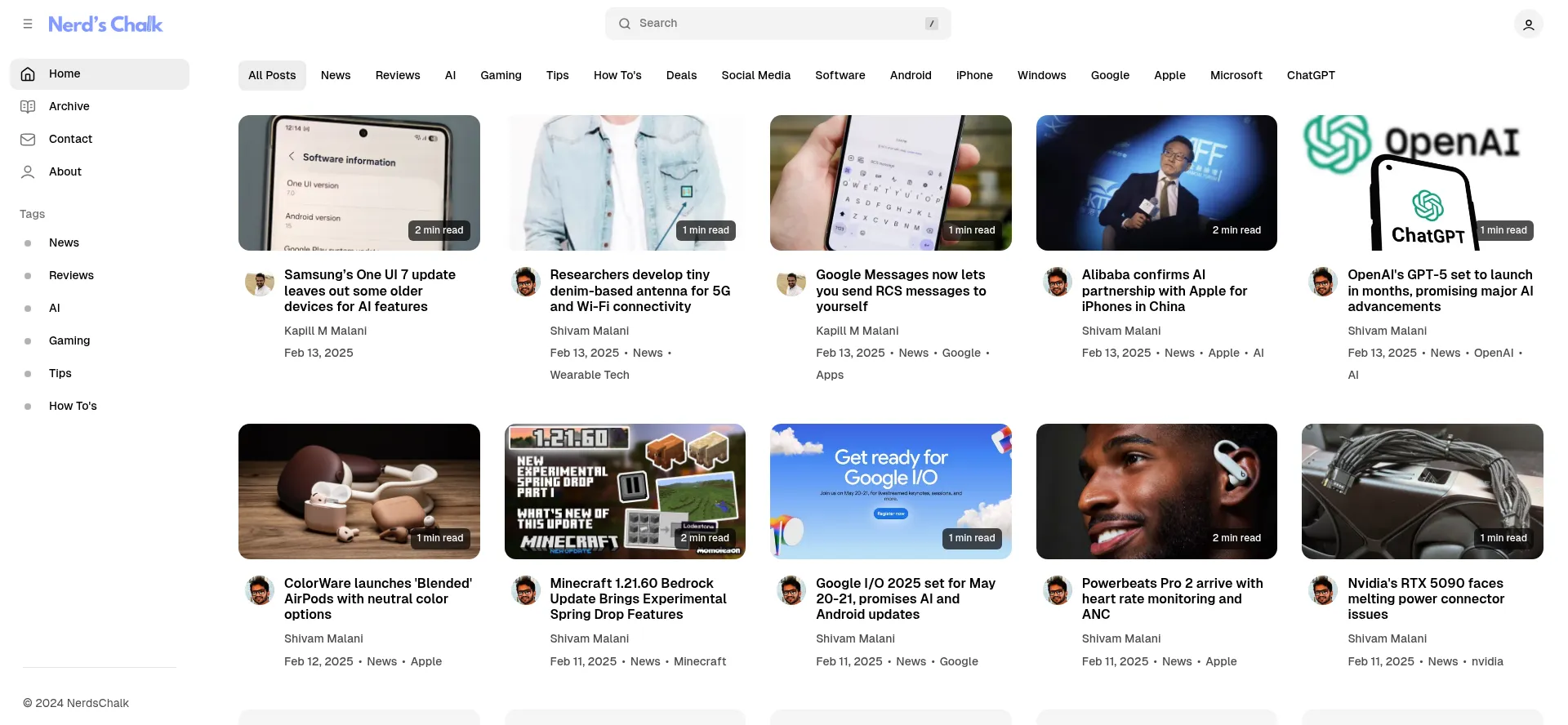Screen dimensions: 1568x725
Task: Open the Archive book icon
Action: (28, 107)
